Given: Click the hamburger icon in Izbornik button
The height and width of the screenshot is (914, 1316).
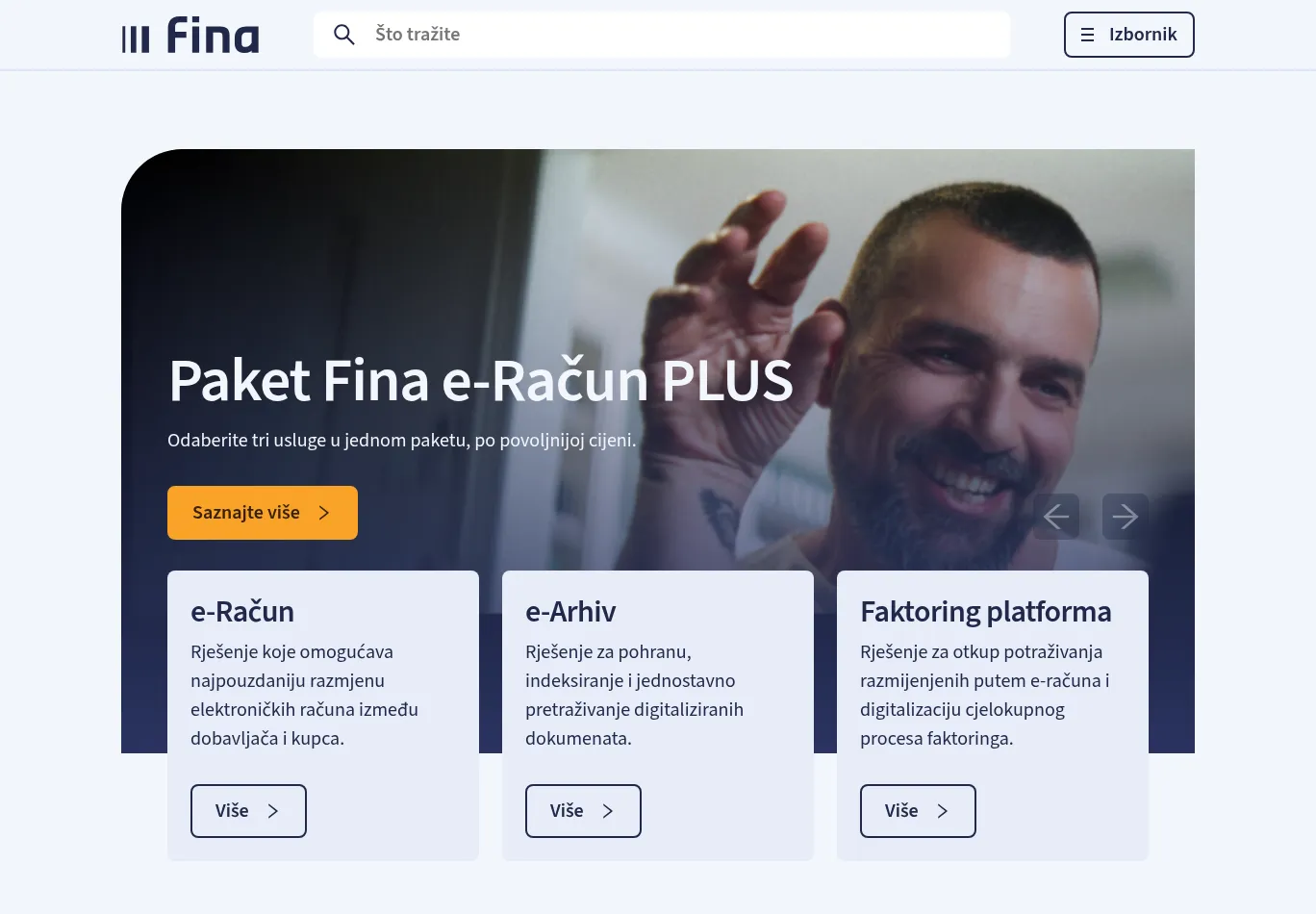Looking at the screenshot, I should pos(1087,35).
